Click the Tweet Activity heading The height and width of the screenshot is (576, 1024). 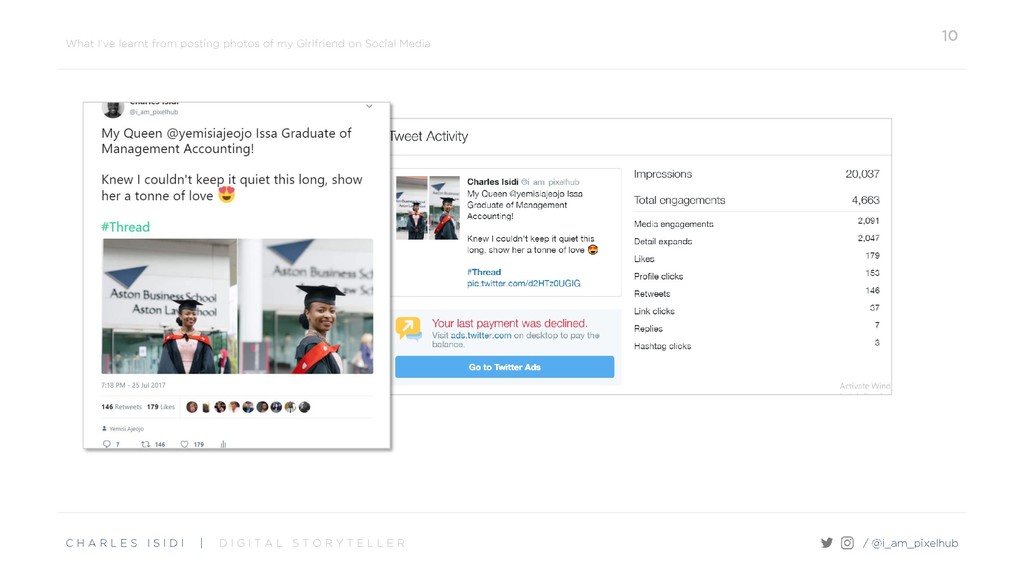[429, 136]
